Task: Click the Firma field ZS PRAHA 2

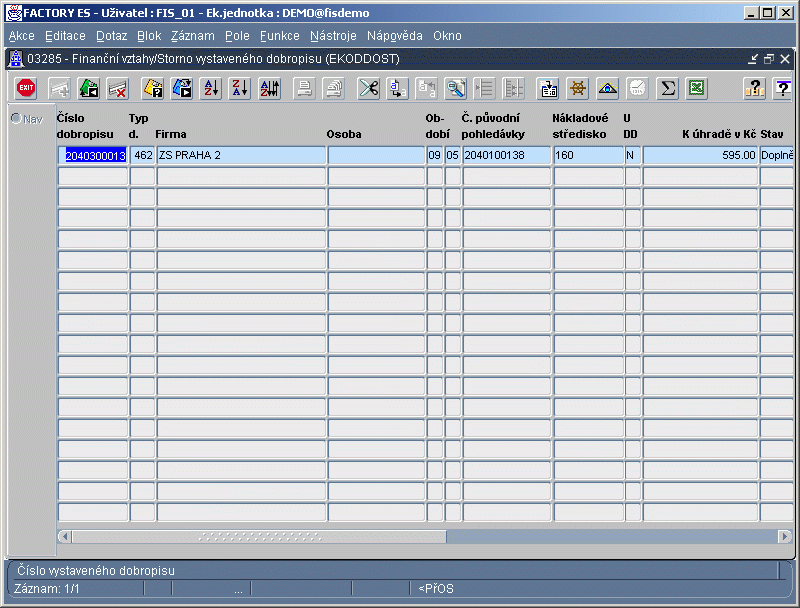Action: click(x=241, y=155)
